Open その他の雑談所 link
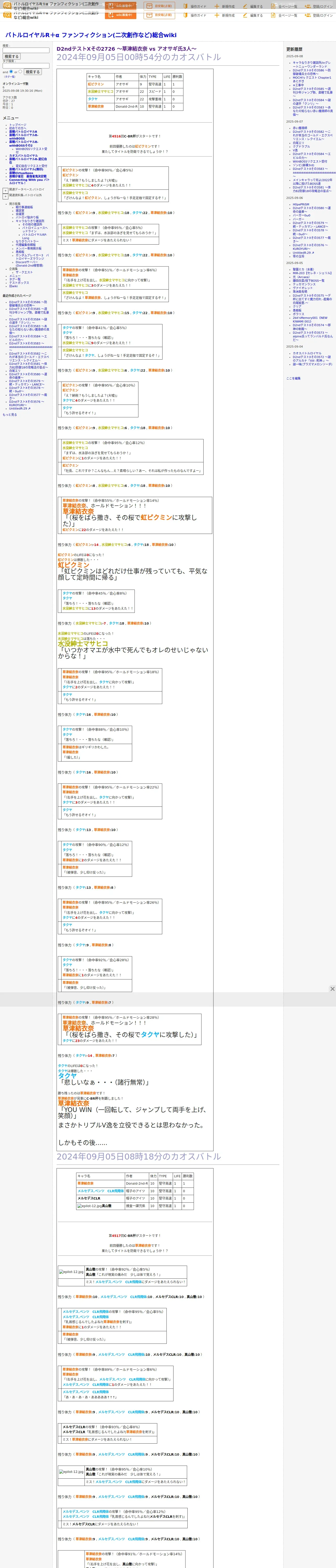Image resolution: width=336 pixels, height=1568 pixels. [32, 224]
